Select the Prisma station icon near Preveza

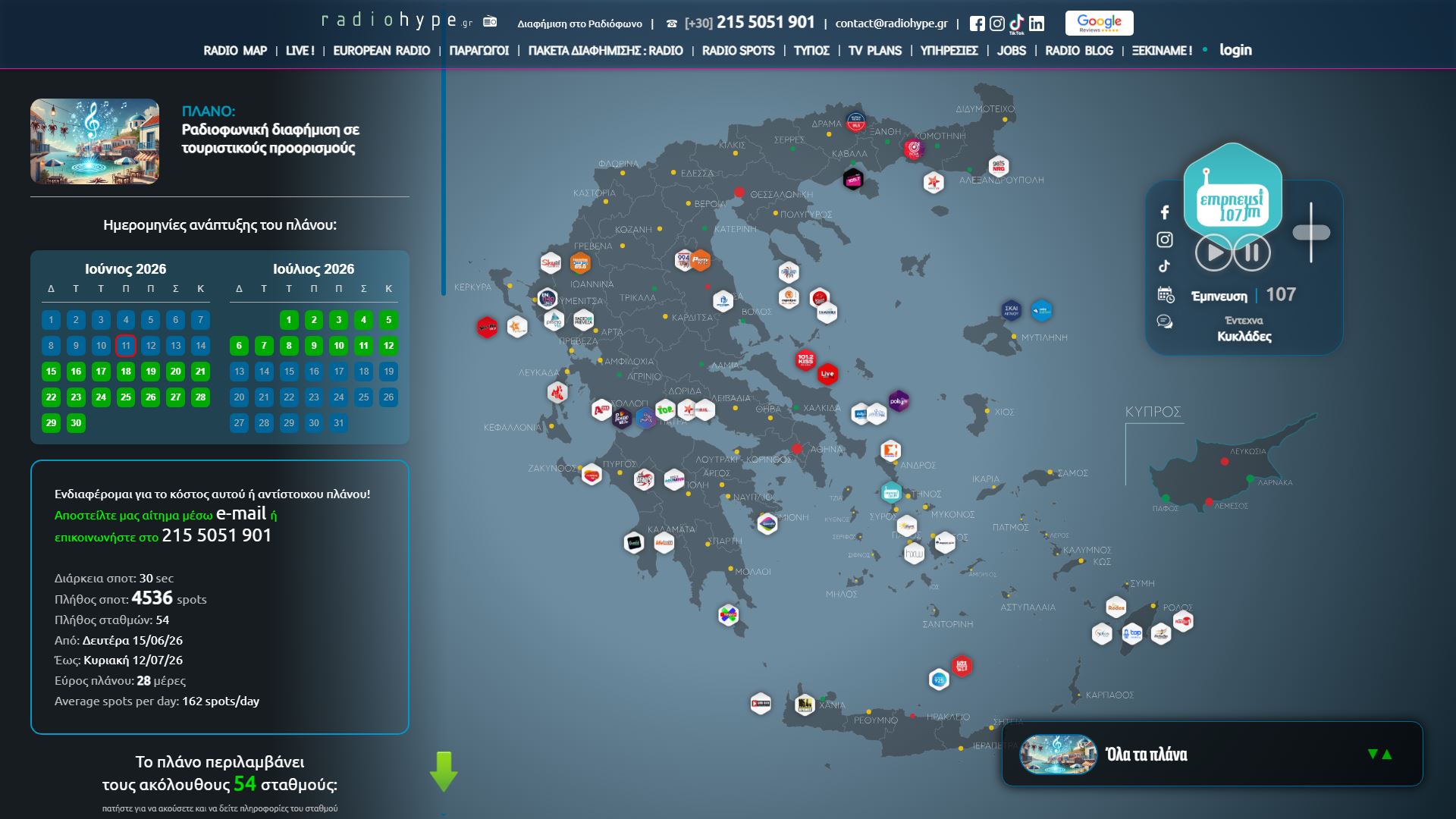click(x=554, y=320)
